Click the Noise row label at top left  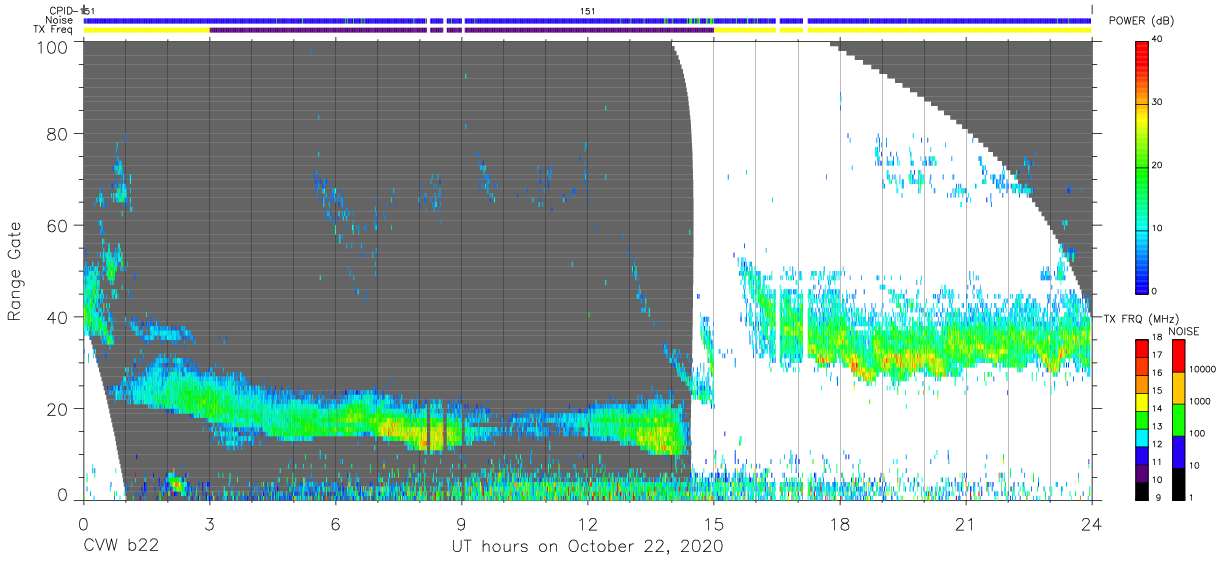[60, 20]
